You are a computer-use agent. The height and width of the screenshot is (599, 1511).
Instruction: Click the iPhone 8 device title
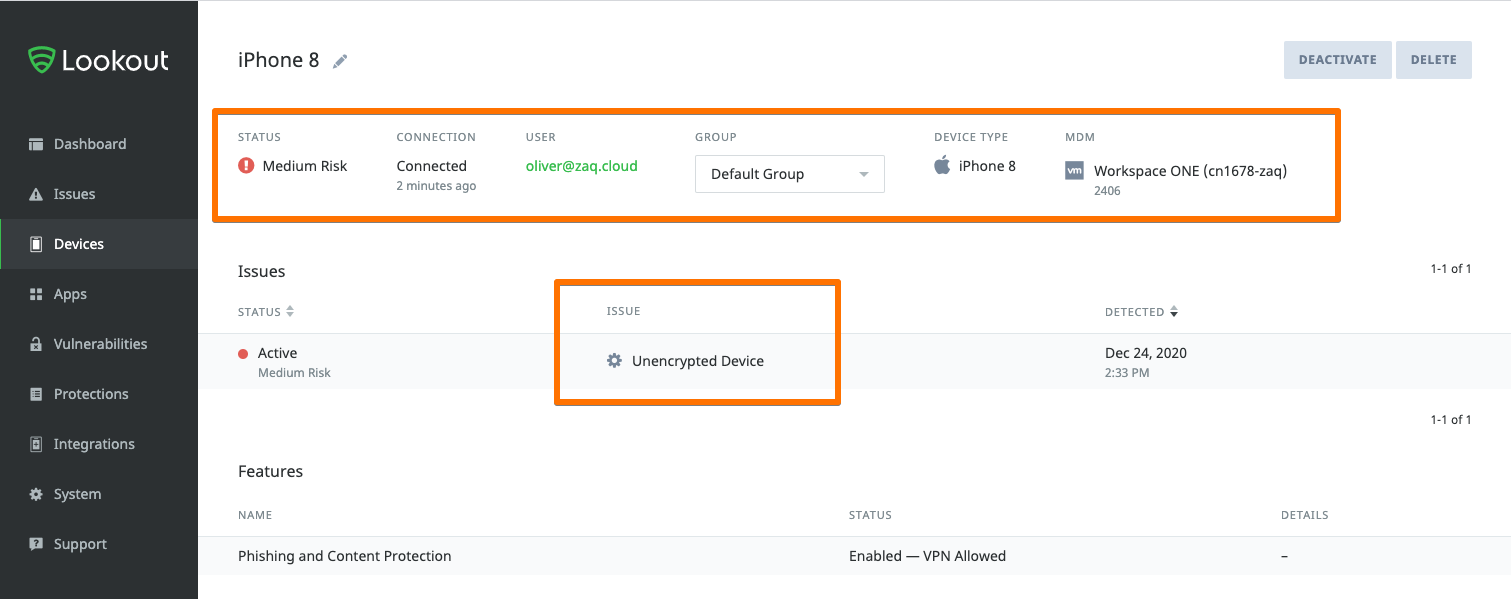tap(278, 60)
